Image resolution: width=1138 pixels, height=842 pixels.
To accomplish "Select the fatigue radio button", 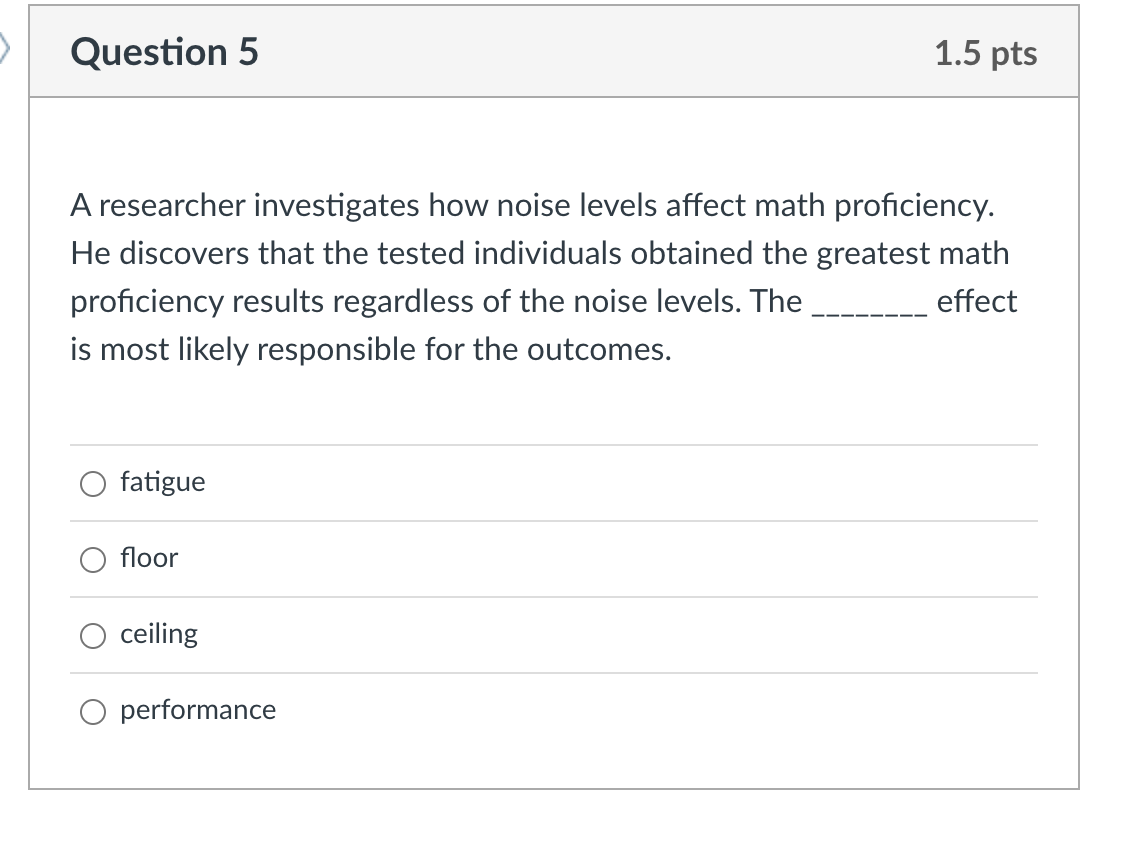I will coord(93,484).
